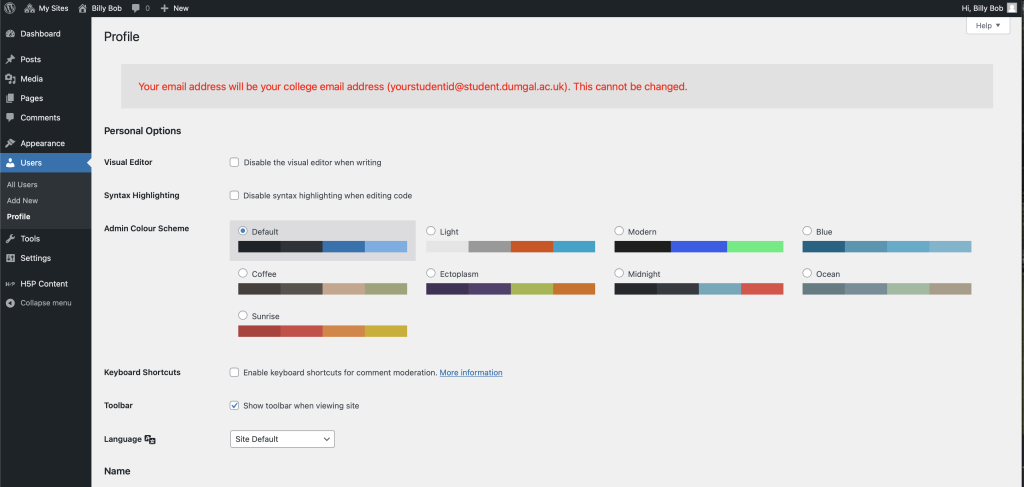Click the H5P Content icon
This screenshot has width=1024, height=487.
click(x=10, y=284)
